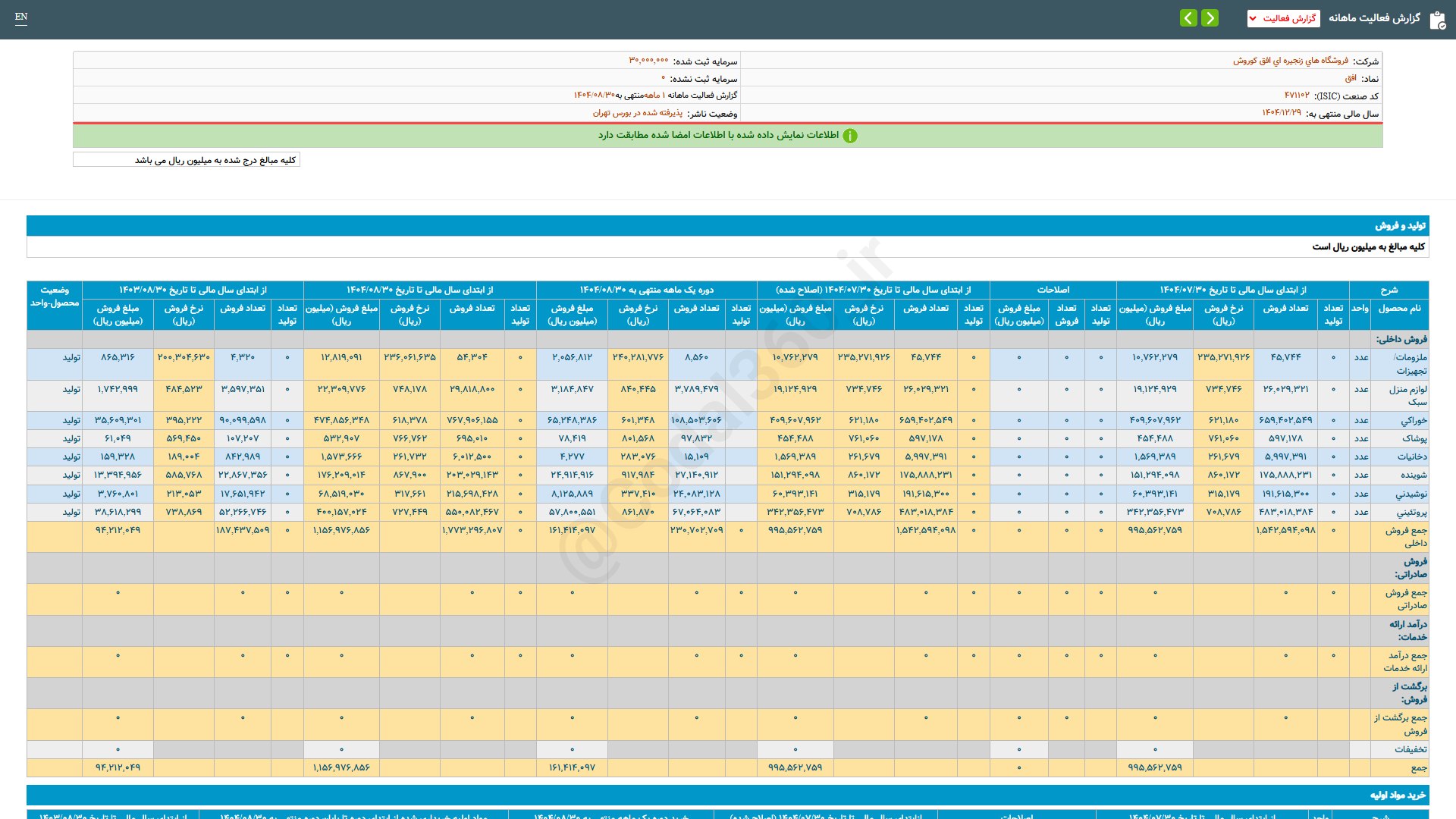Click the symbol value افق
Viewport: 1456px width, 819px height.
pos(1351,78)
